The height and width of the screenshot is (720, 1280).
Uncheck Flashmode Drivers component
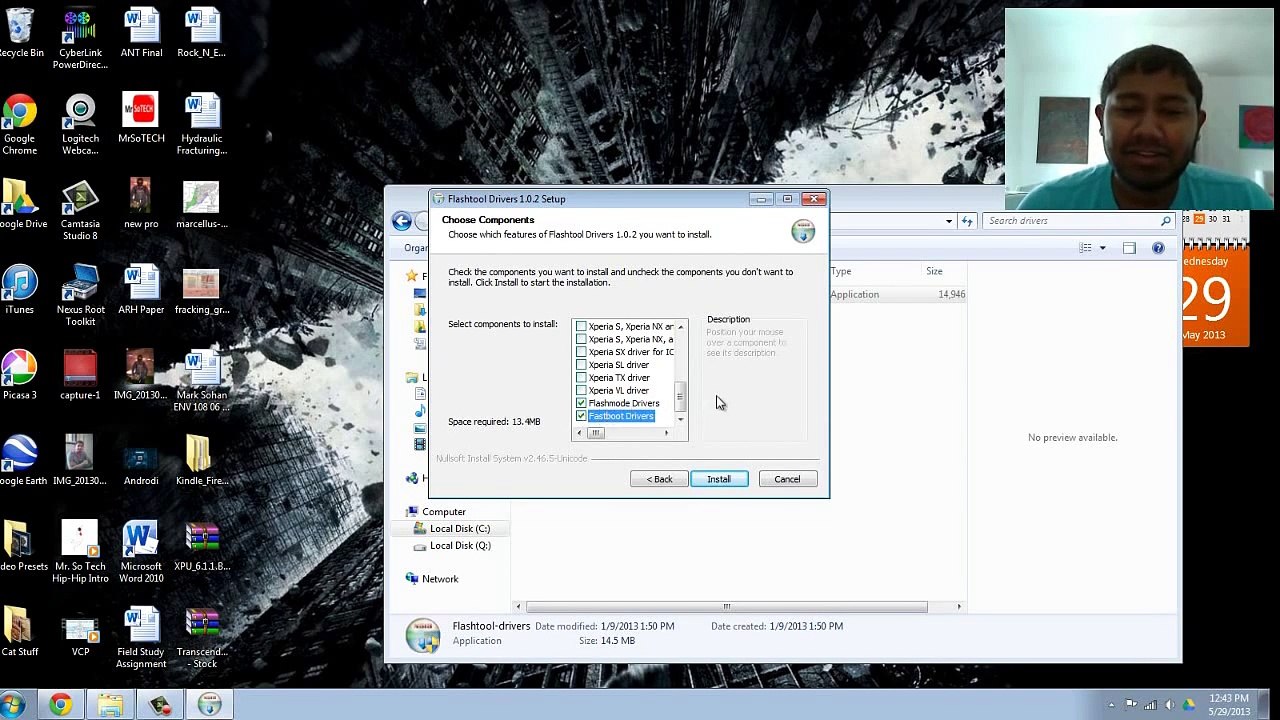tap(581, 403)
